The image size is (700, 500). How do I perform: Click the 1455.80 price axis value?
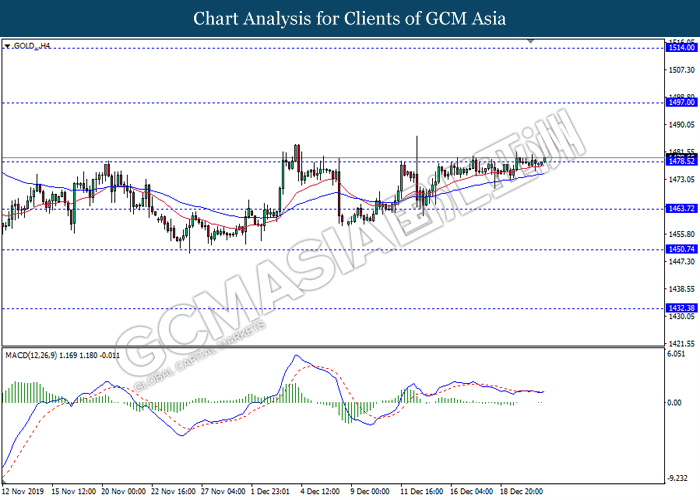[681, 234]
